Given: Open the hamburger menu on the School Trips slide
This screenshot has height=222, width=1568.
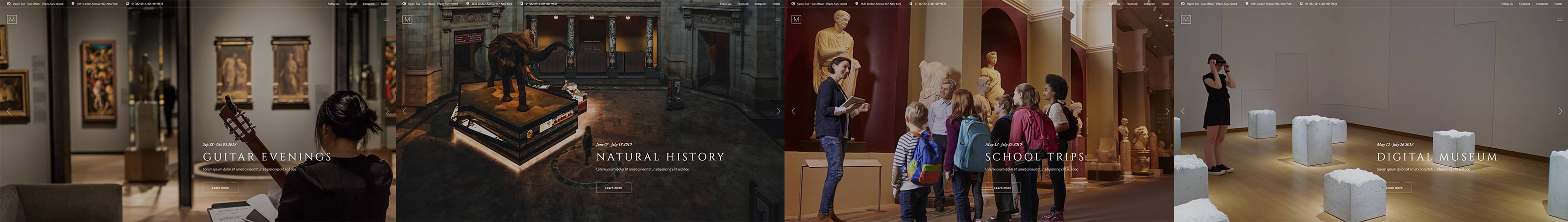Looking at the screenshot, I should [x=1167, y=20].
